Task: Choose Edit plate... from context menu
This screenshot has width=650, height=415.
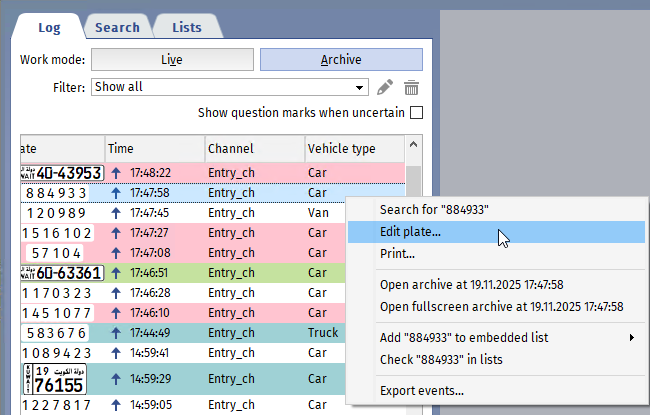Action: 410,232
